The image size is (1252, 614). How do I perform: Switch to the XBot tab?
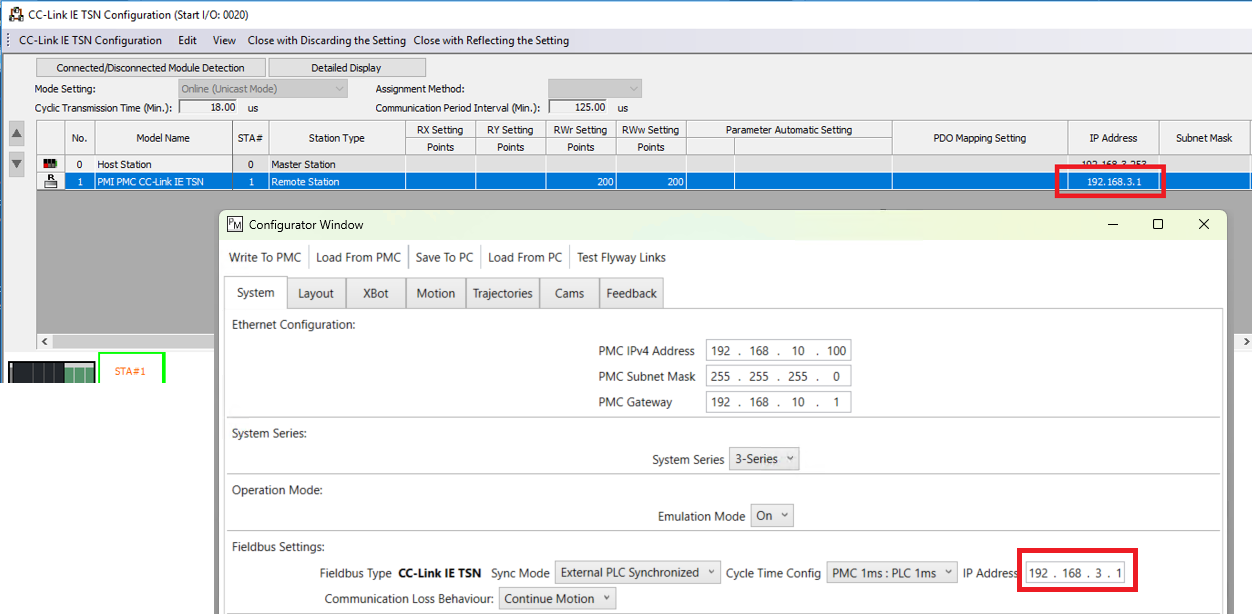[x=376, y=293]
